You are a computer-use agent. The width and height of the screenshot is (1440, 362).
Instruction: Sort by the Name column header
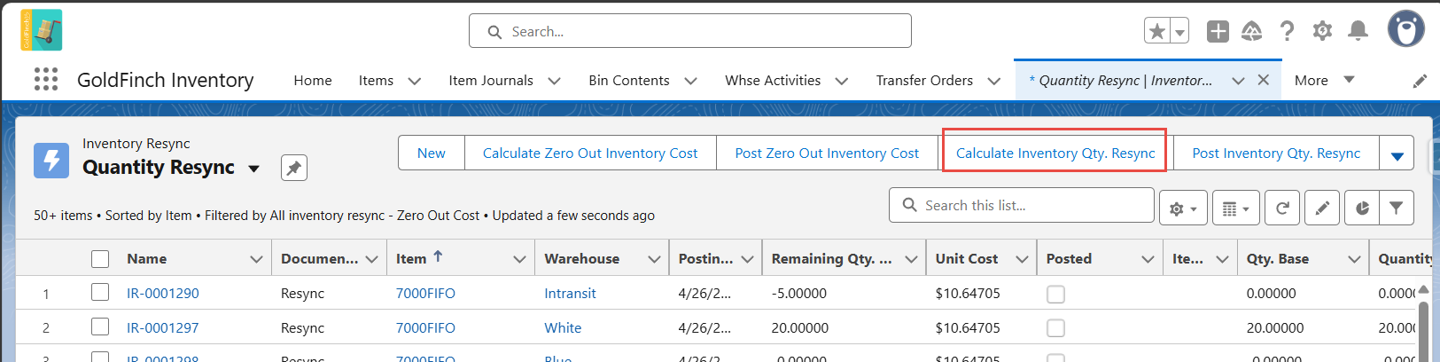point(147,259)
